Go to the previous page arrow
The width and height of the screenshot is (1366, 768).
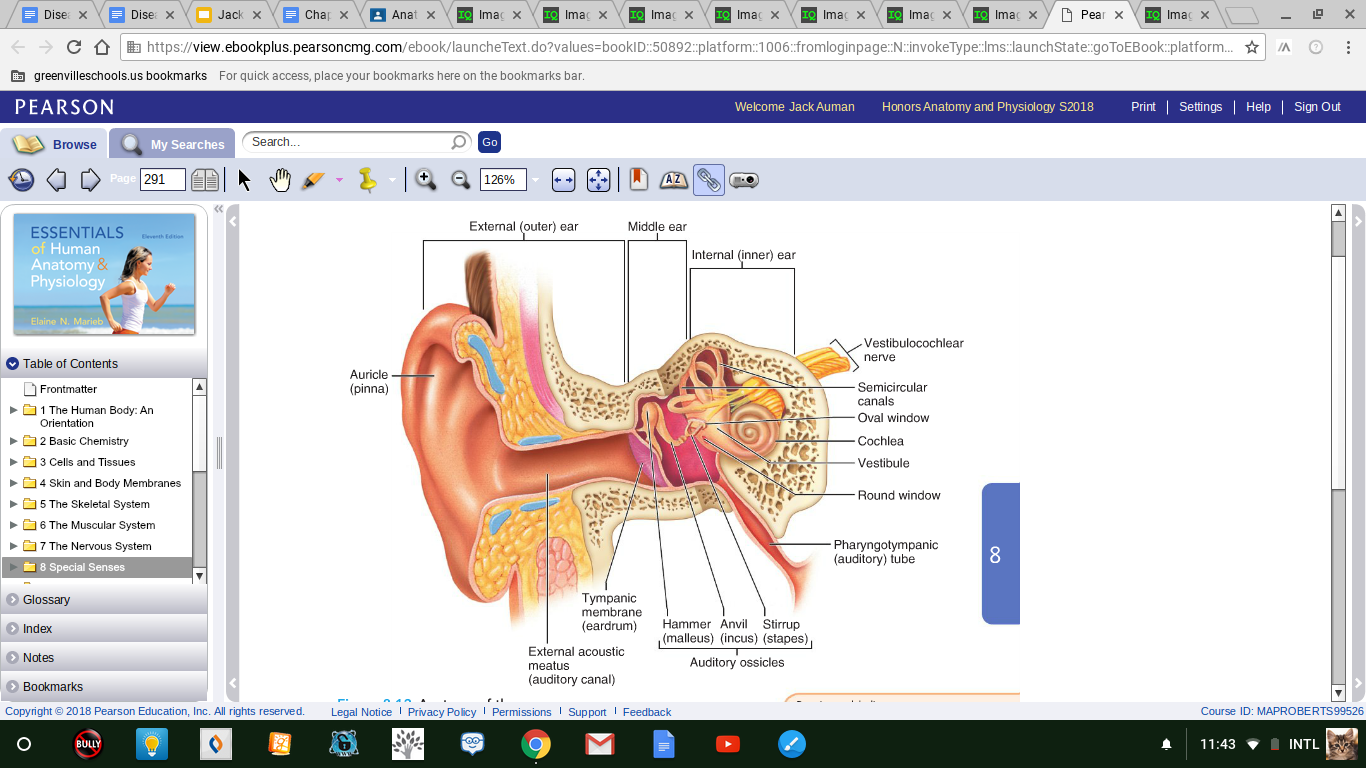57,180
